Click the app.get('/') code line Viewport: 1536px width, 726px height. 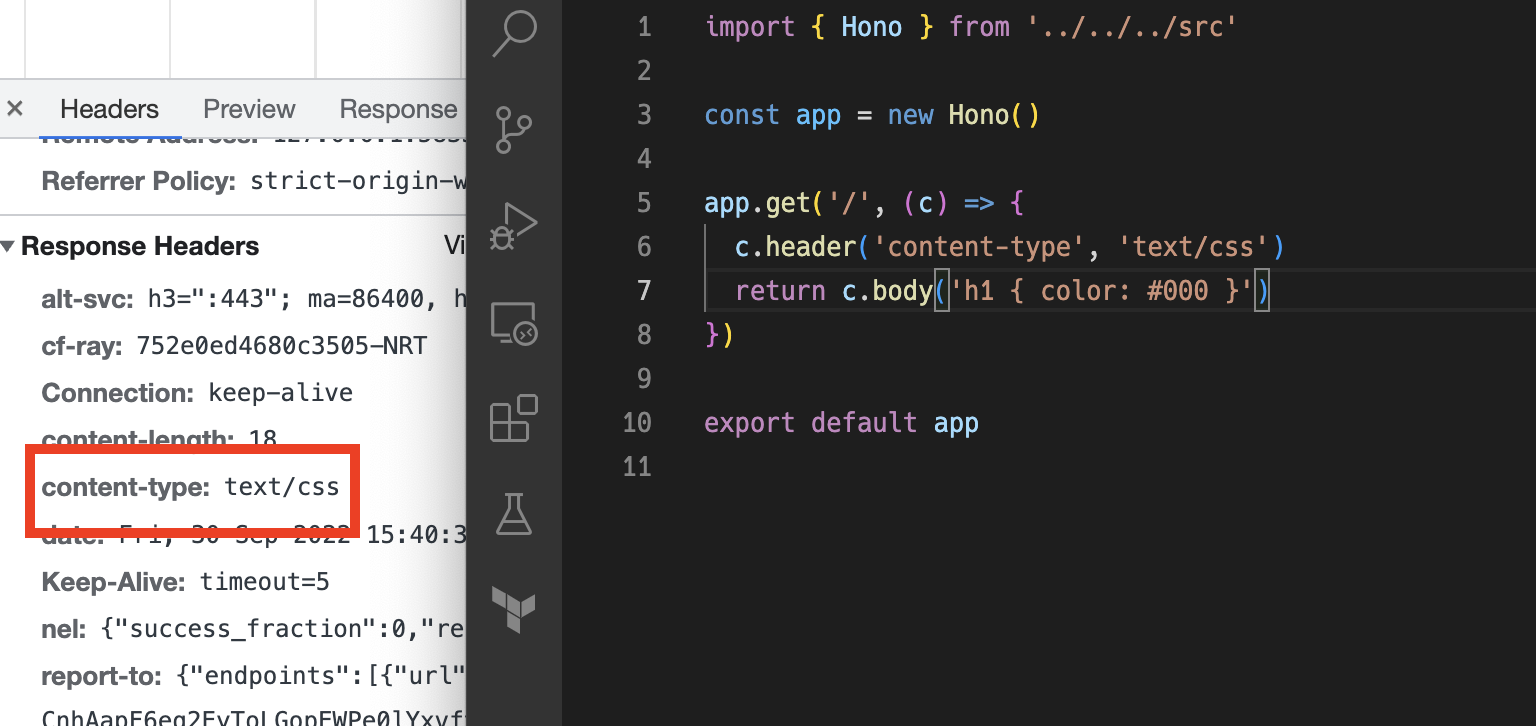865,203
